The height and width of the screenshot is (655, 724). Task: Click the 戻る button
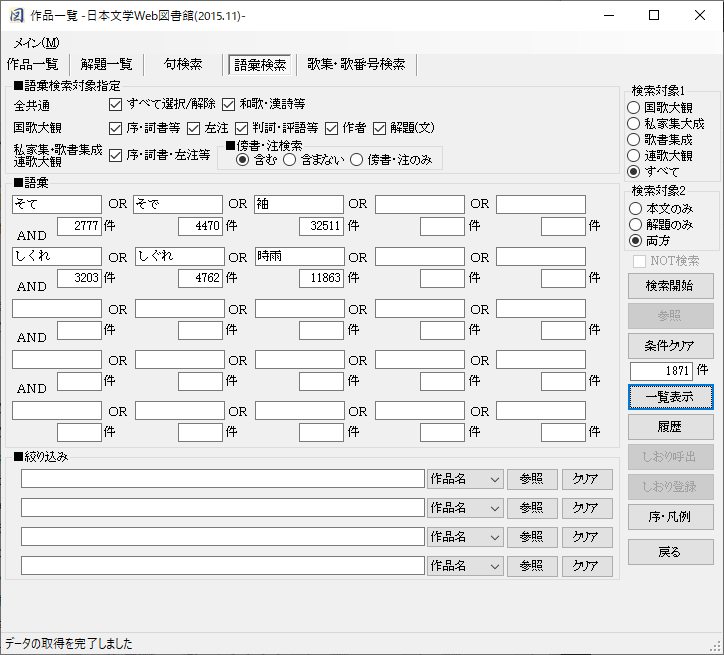(x=670, y=552)
